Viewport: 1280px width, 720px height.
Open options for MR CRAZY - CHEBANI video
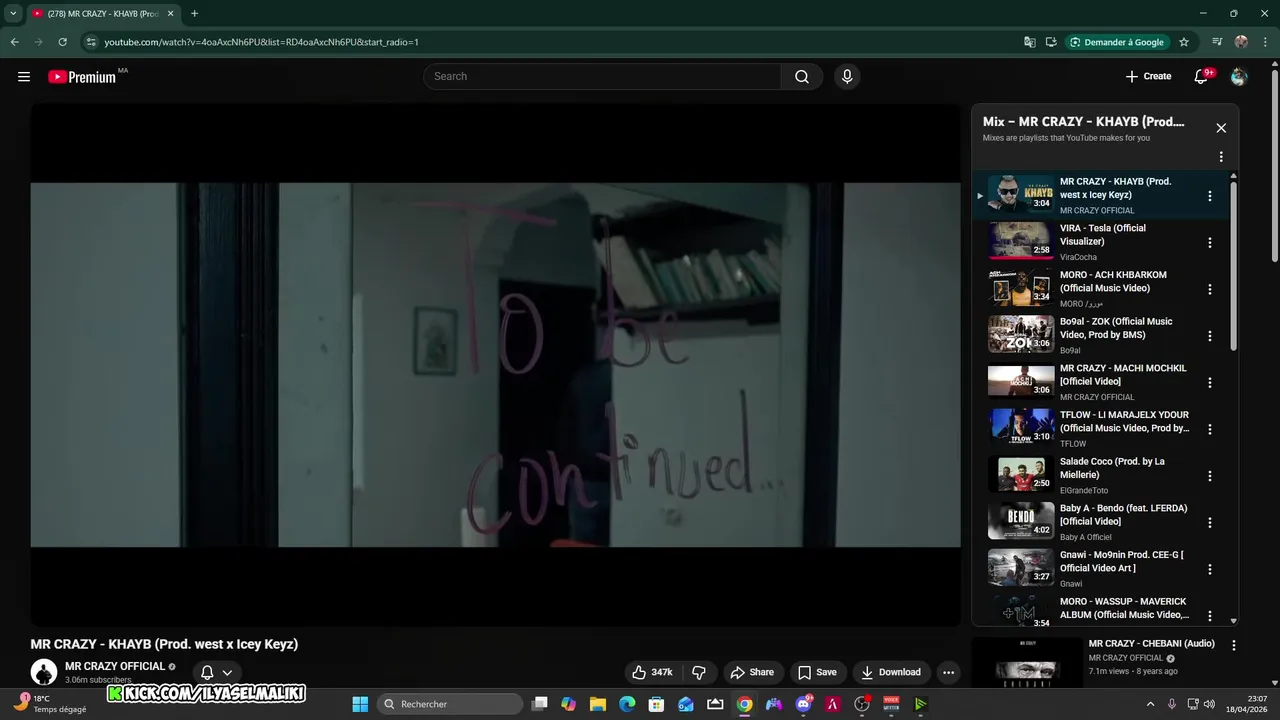tap(1234, 646)
